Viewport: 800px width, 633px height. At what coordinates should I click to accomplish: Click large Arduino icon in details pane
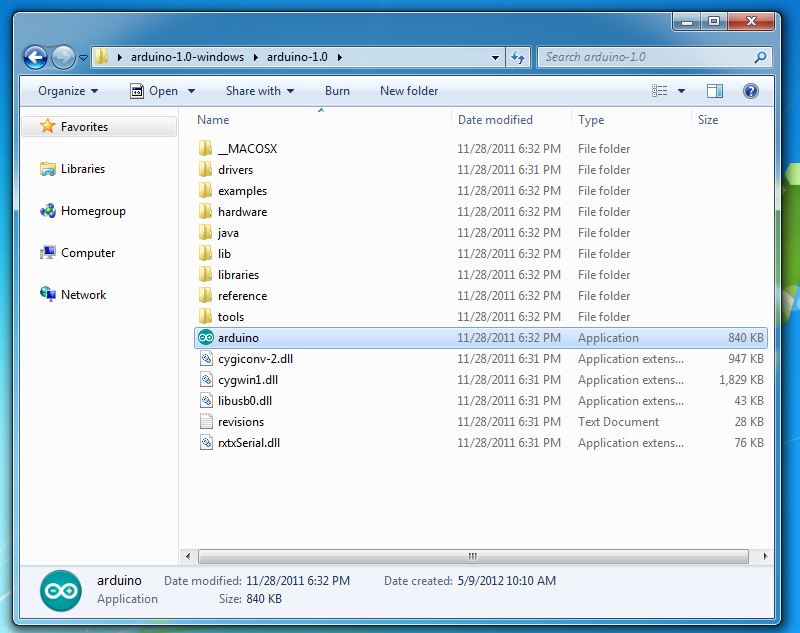(x=61, y=591)
